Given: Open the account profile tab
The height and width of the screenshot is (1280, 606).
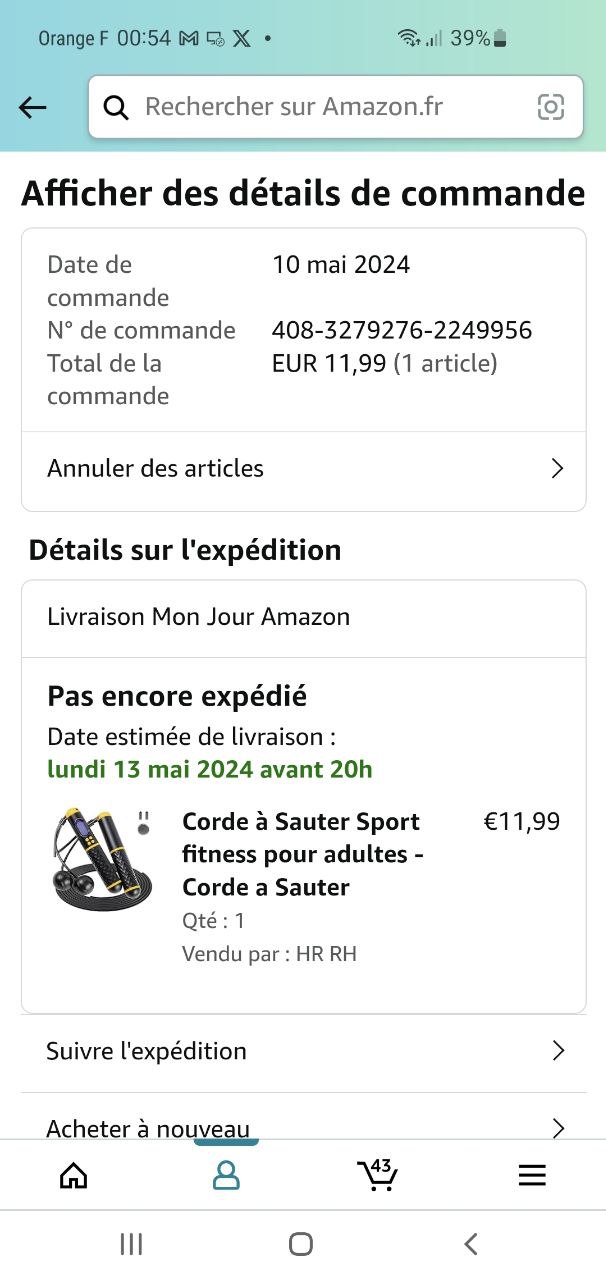Looking at the screenshot, I should [x=226, y=1175].
